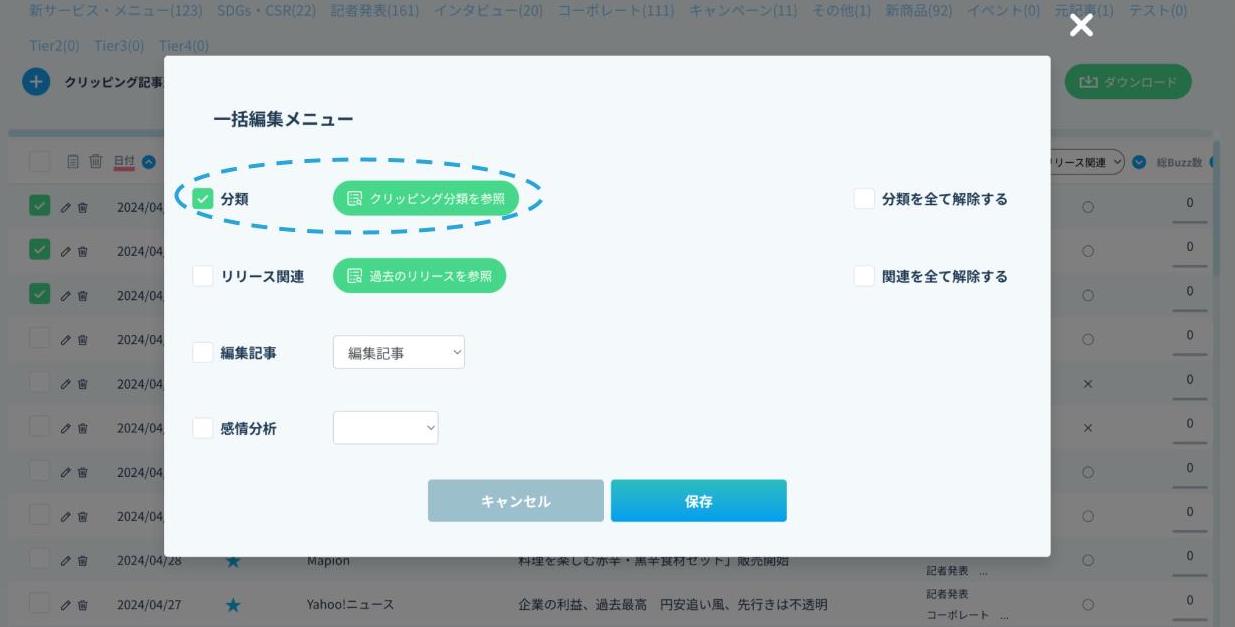1235x627 pixels.
Task: Click the blue arrow icon beside 総Buzz数
Action: [x=1139, y=163]
